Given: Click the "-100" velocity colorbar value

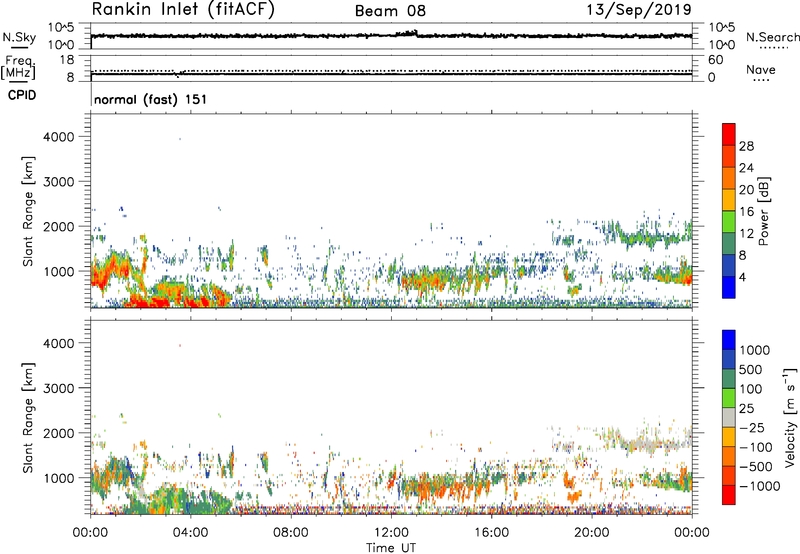Looking at the screenshot, I should 756,447.
